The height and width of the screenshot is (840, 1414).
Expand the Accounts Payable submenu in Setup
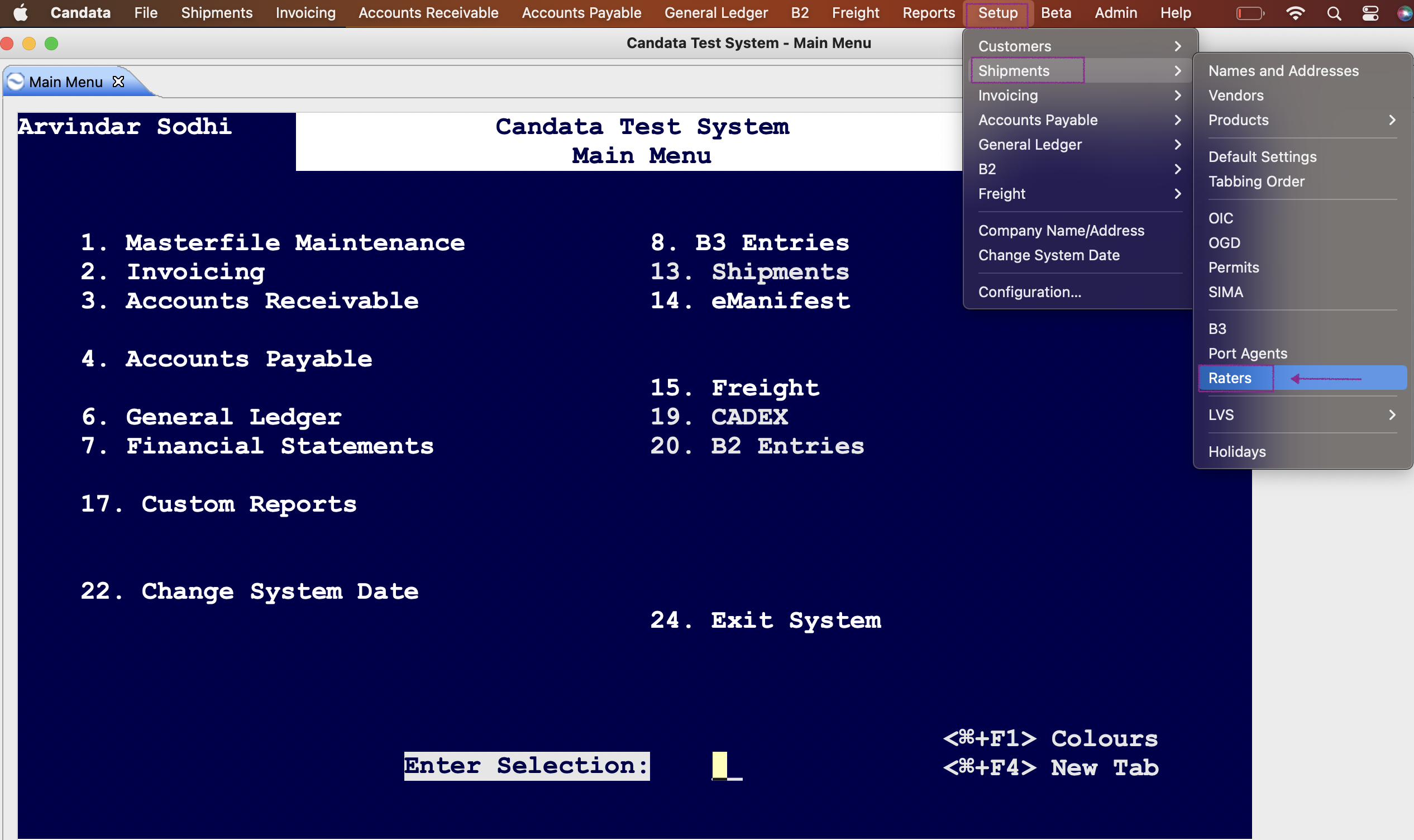click(x=1079, y=120)
